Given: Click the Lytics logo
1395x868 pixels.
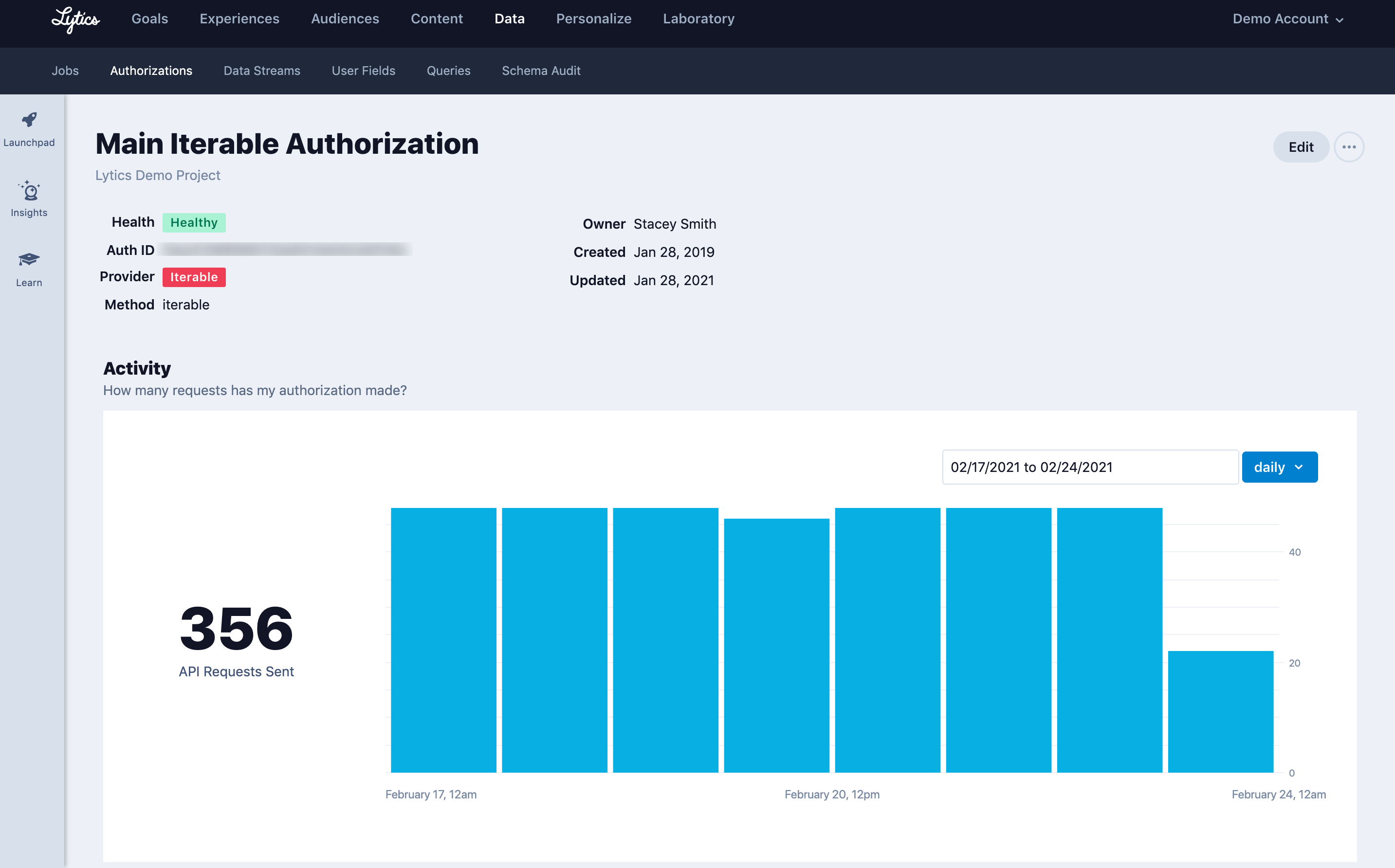Looking at the screenshot, I should pyautogui.click(x=75, y=20).
